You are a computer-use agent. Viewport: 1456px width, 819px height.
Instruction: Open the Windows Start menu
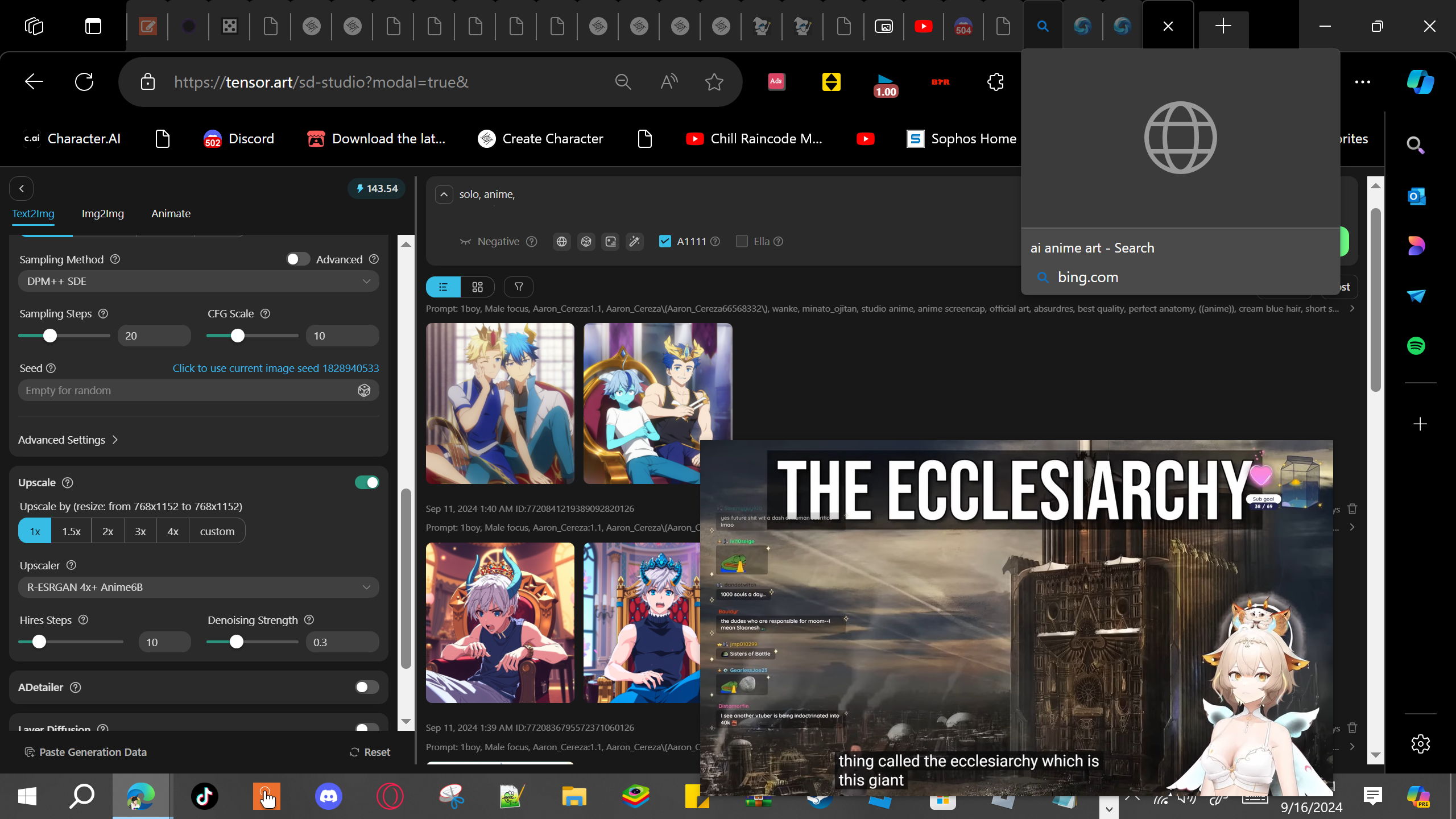tap(27, 796)
